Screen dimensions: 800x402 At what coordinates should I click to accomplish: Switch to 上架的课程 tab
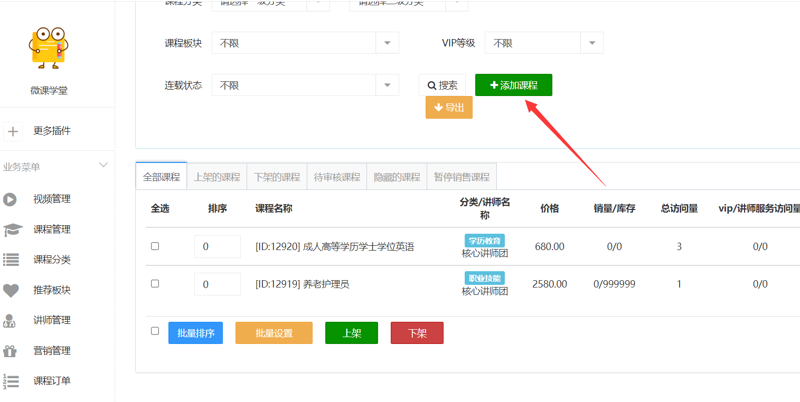[217, 177]
